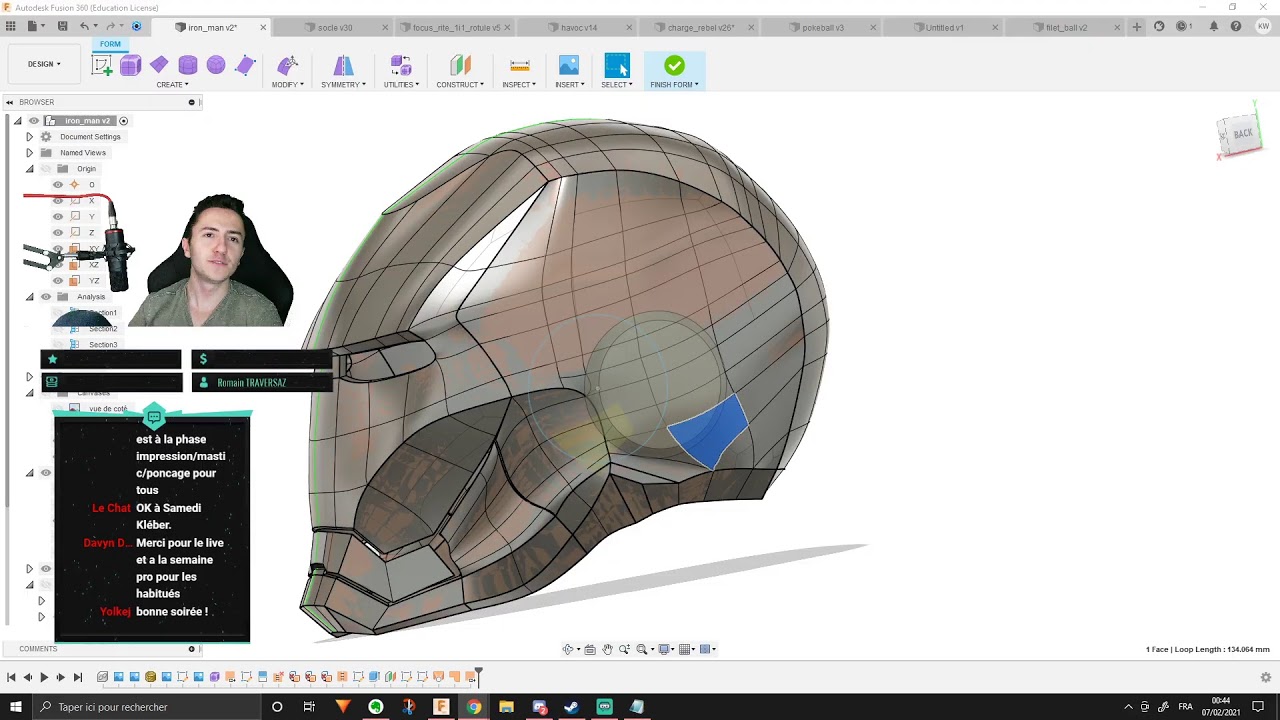Switch to the Untitled v1 tab
The height and width of the screenshot is (720, 1280).
click(945, 28)
